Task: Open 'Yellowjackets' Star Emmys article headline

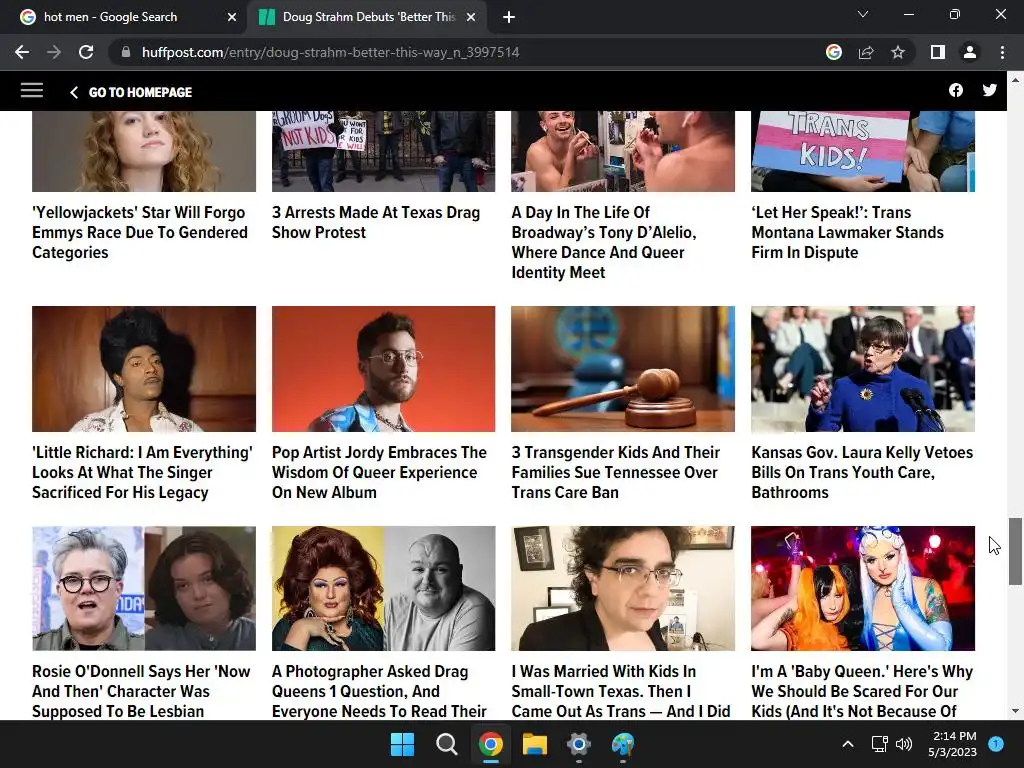Action: click(140, 232)
